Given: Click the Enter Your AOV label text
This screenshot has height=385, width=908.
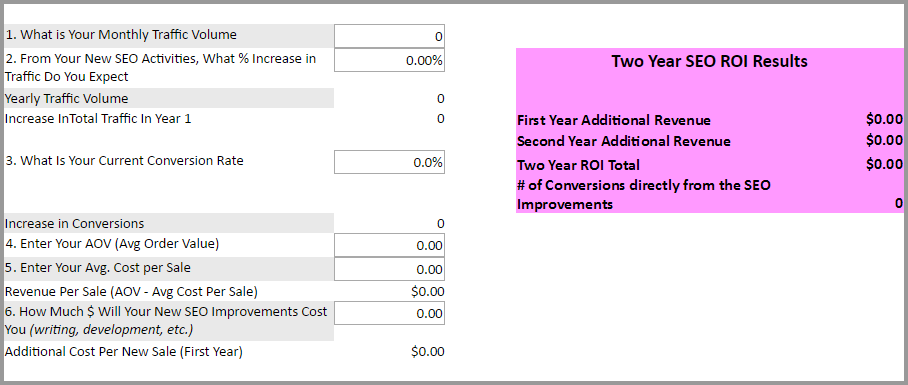Looking at the screenshot, I should (x=112, y=244).
